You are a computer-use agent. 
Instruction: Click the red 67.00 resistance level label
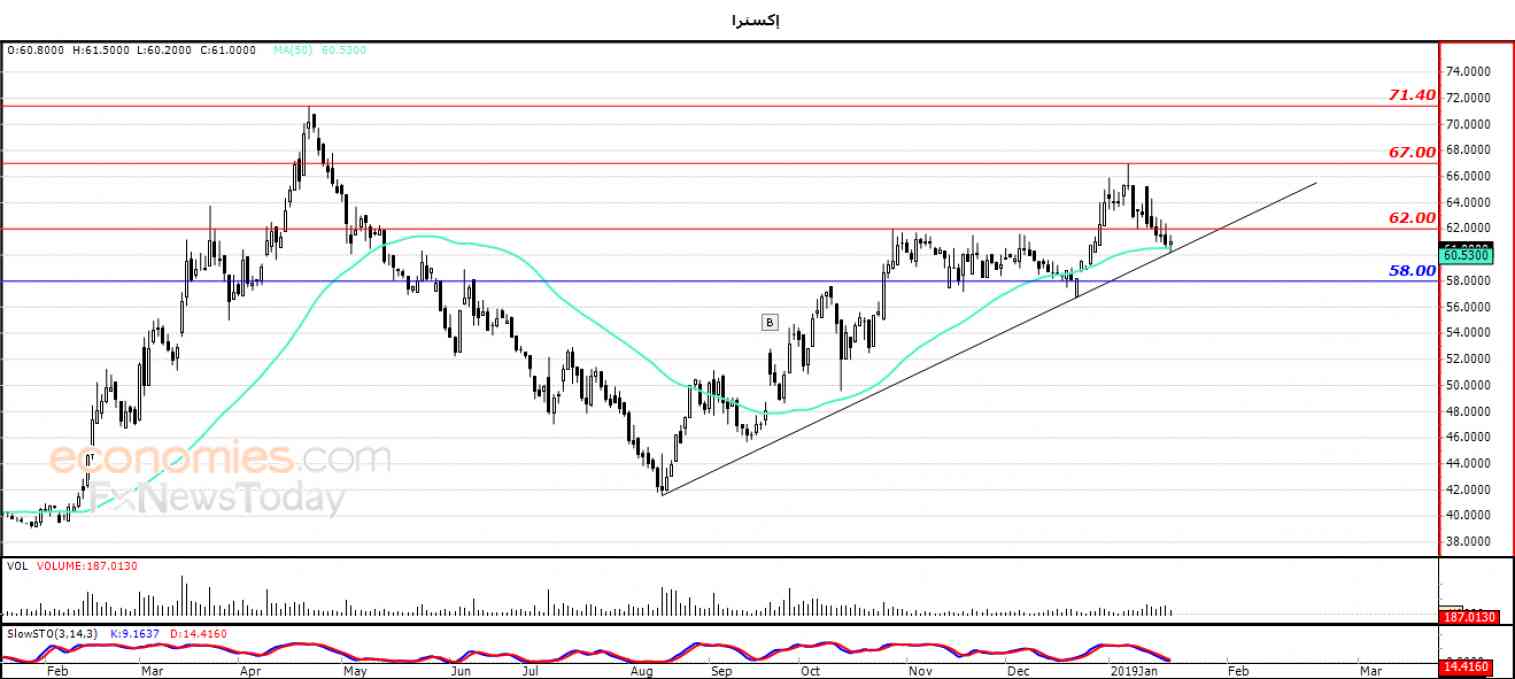tap(1412, 152)
